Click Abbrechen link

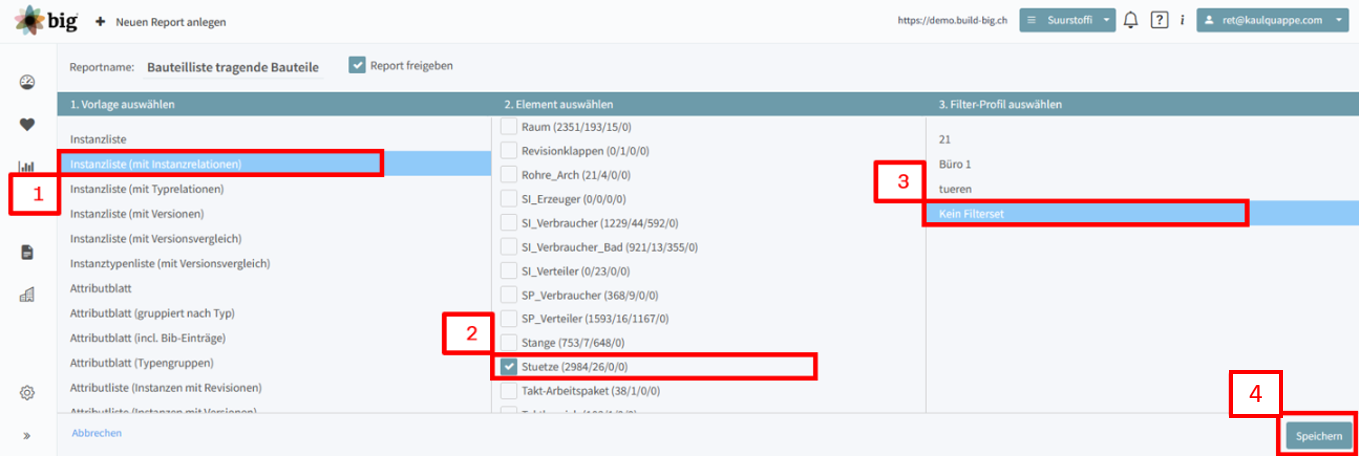coord(97,433)
